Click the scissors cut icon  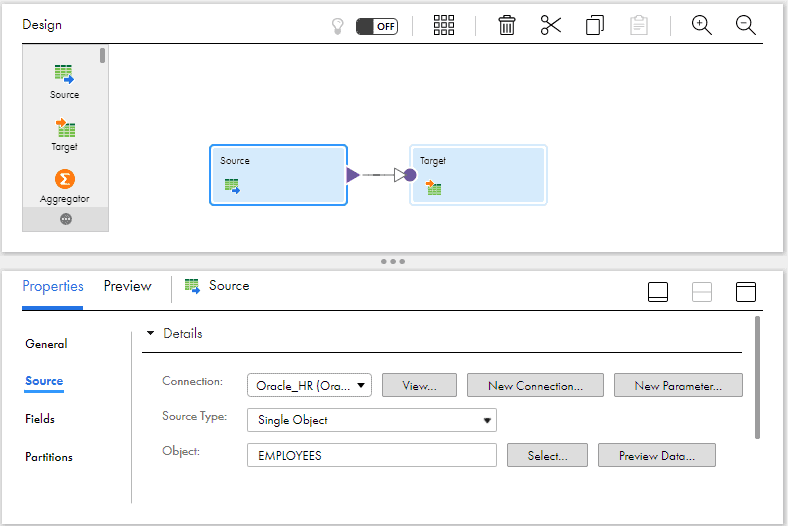click(551, 25)
